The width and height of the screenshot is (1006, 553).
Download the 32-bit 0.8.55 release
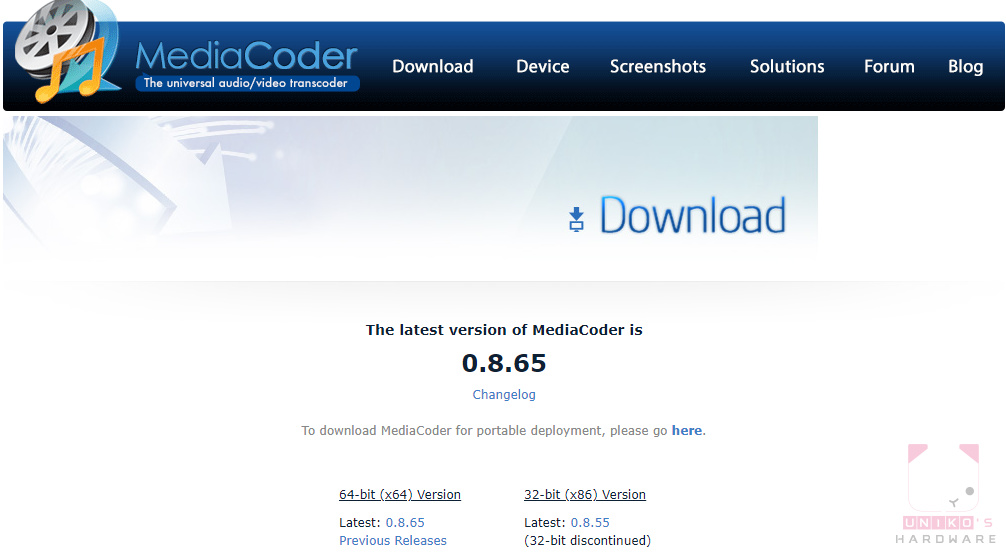coord(590,523)
